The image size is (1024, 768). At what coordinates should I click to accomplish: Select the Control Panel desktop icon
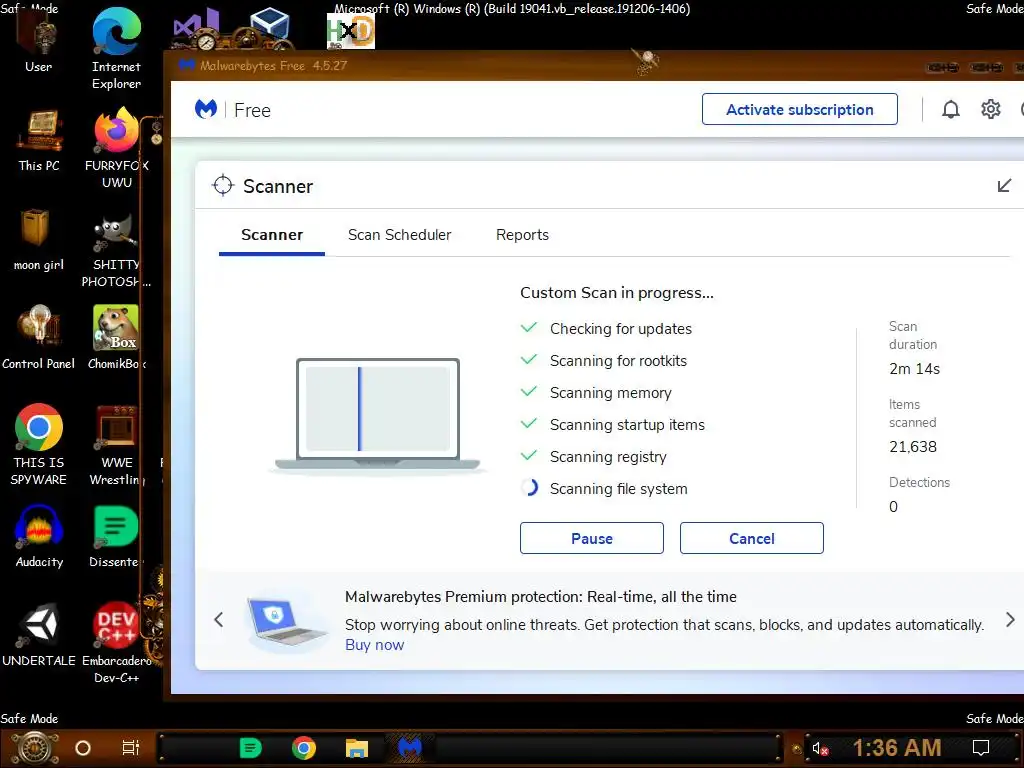39,338
